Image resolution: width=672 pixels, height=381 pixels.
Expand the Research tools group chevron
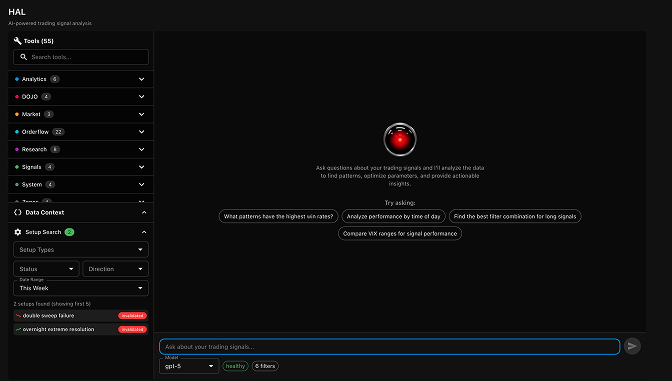[x=141, y=150]
